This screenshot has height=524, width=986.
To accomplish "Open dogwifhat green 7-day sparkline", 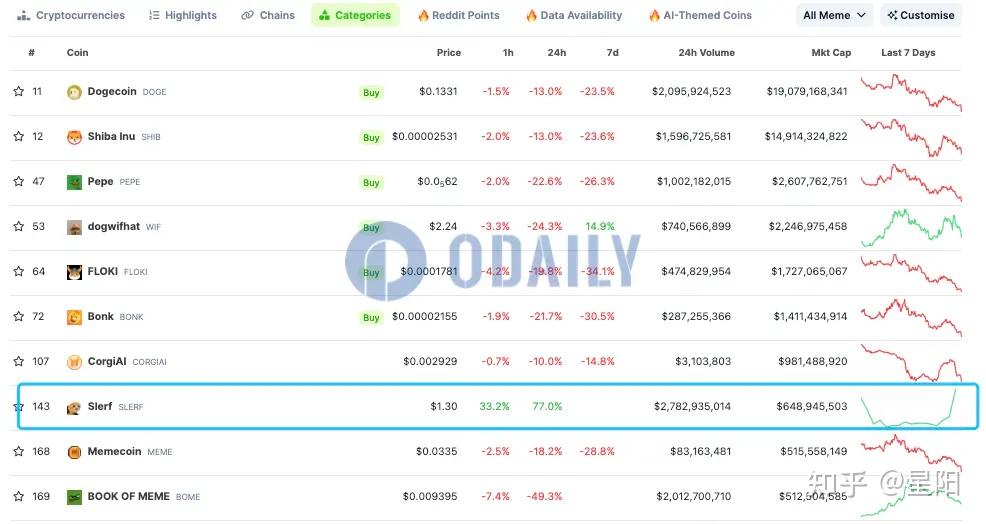I will tap(911, 228).
